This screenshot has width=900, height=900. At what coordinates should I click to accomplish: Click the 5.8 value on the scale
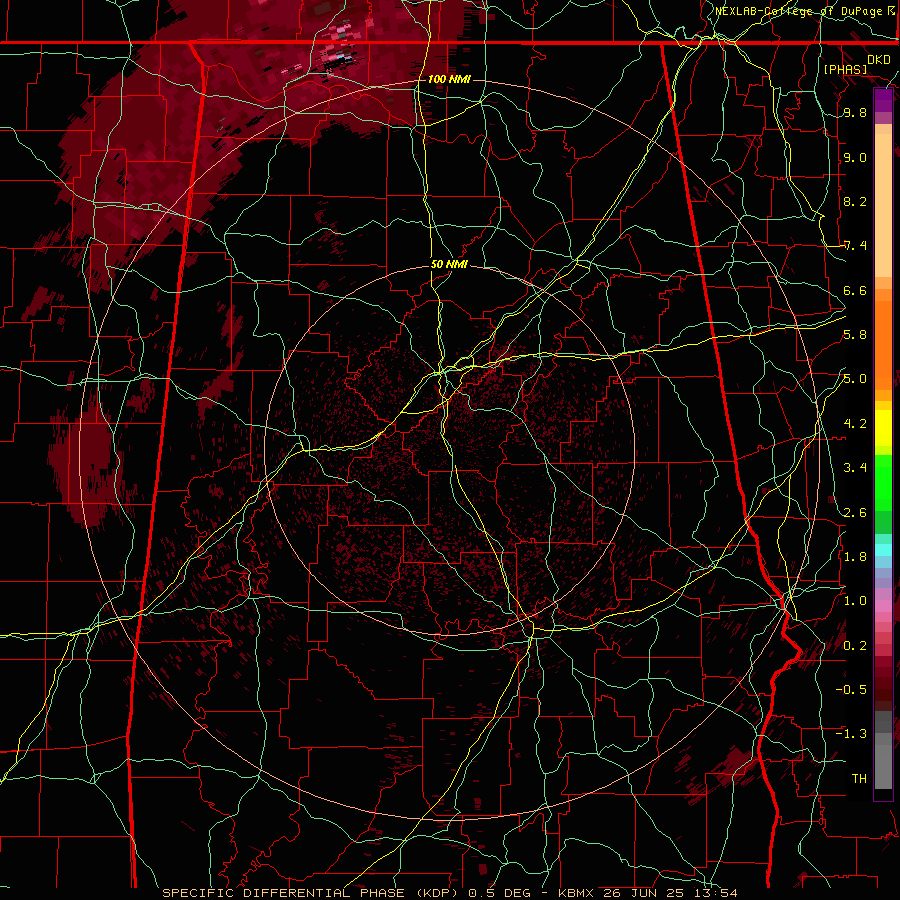(x=855, y=335)
